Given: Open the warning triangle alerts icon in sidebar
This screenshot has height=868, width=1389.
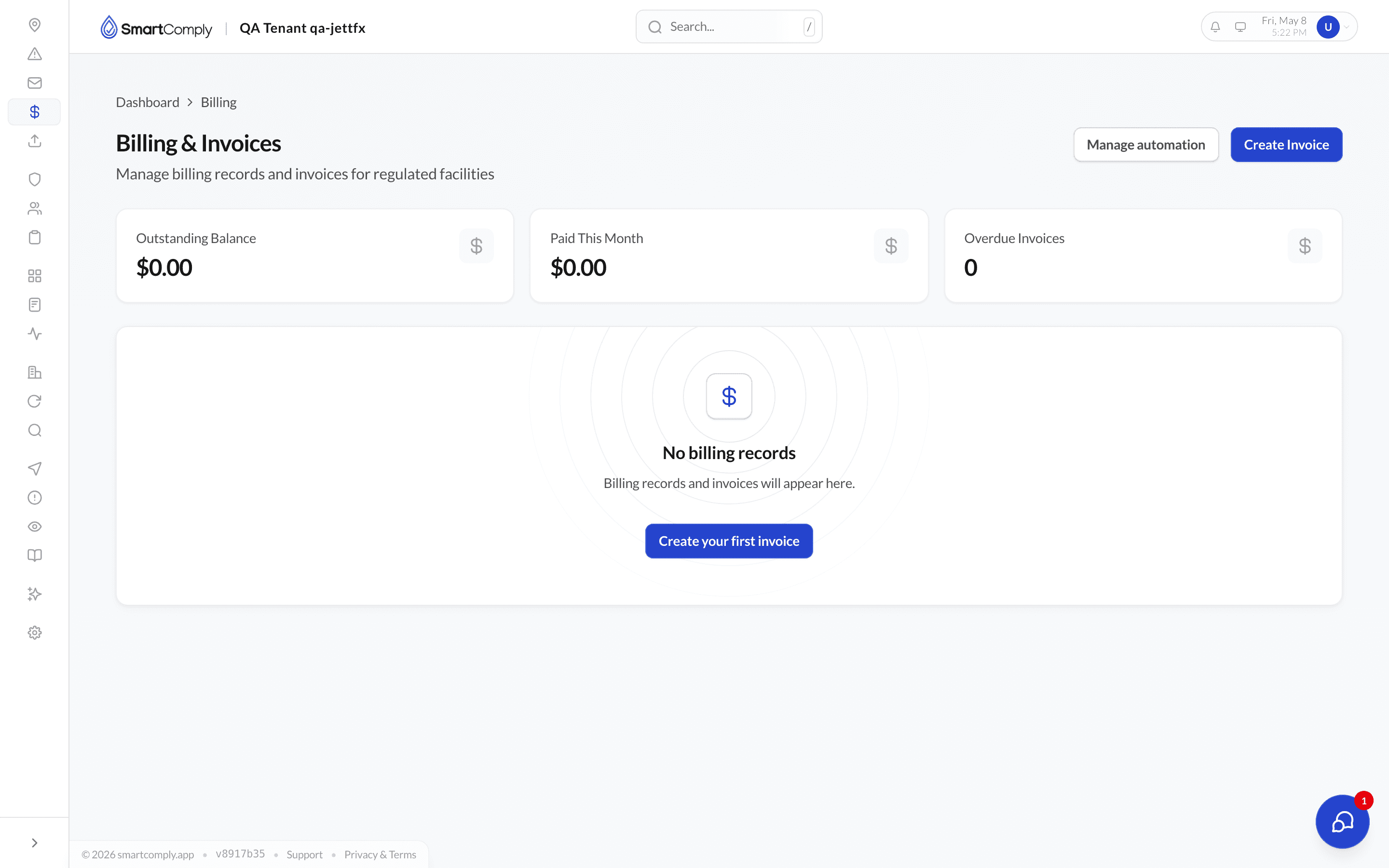Looking at the screenshot, I should [34, 54].
